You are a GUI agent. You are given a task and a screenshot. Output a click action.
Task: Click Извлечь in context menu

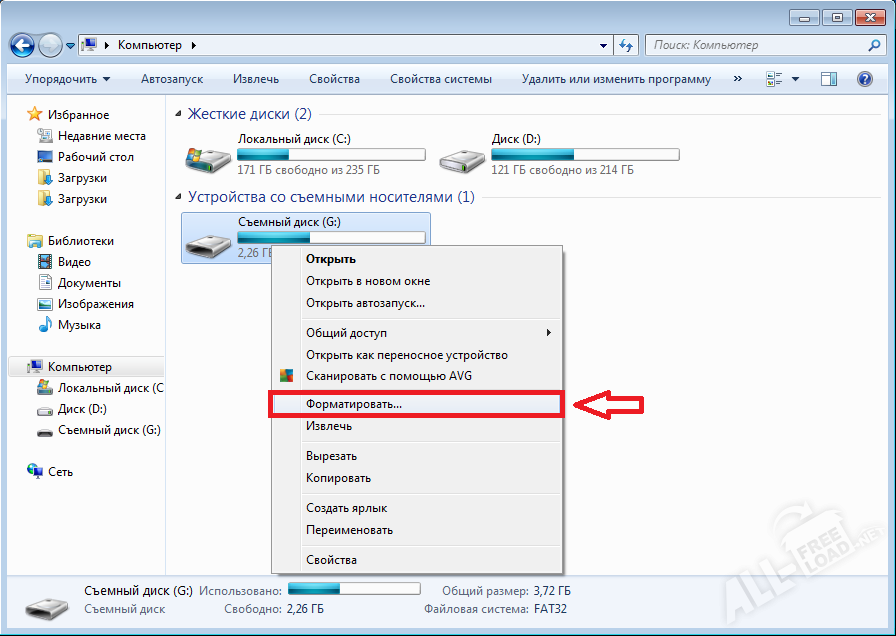click(x=329, y=426)
